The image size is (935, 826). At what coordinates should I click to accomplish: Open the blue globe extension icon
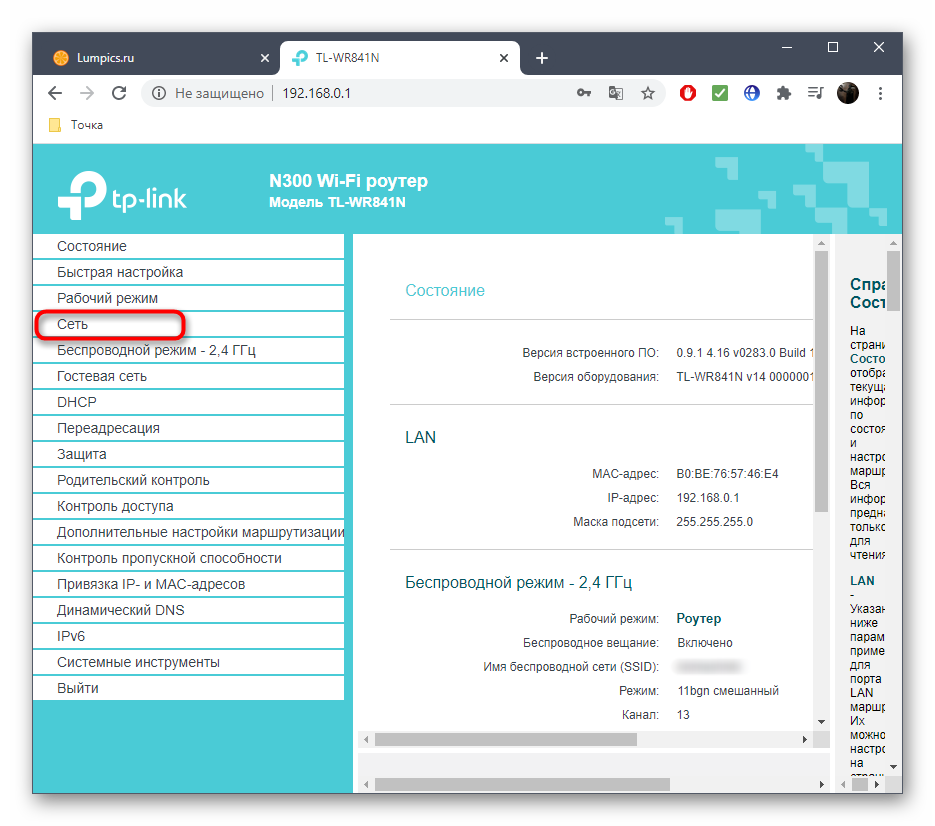pyautogui.click(x=751, y=93)
